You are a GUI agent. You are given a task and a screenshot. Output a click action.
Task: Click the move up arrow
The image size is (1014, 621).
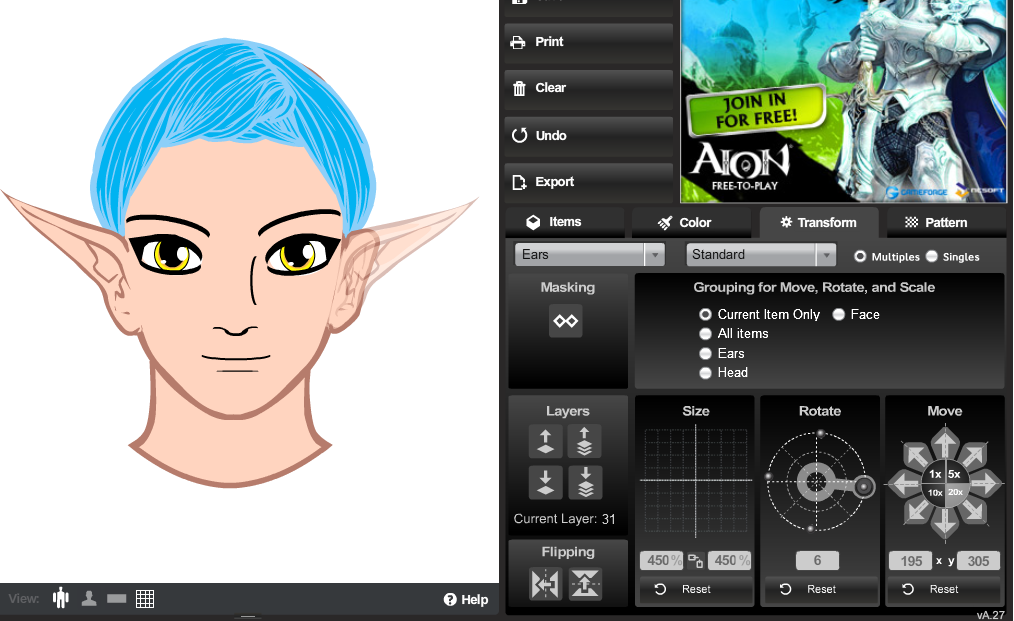(944, 442)
